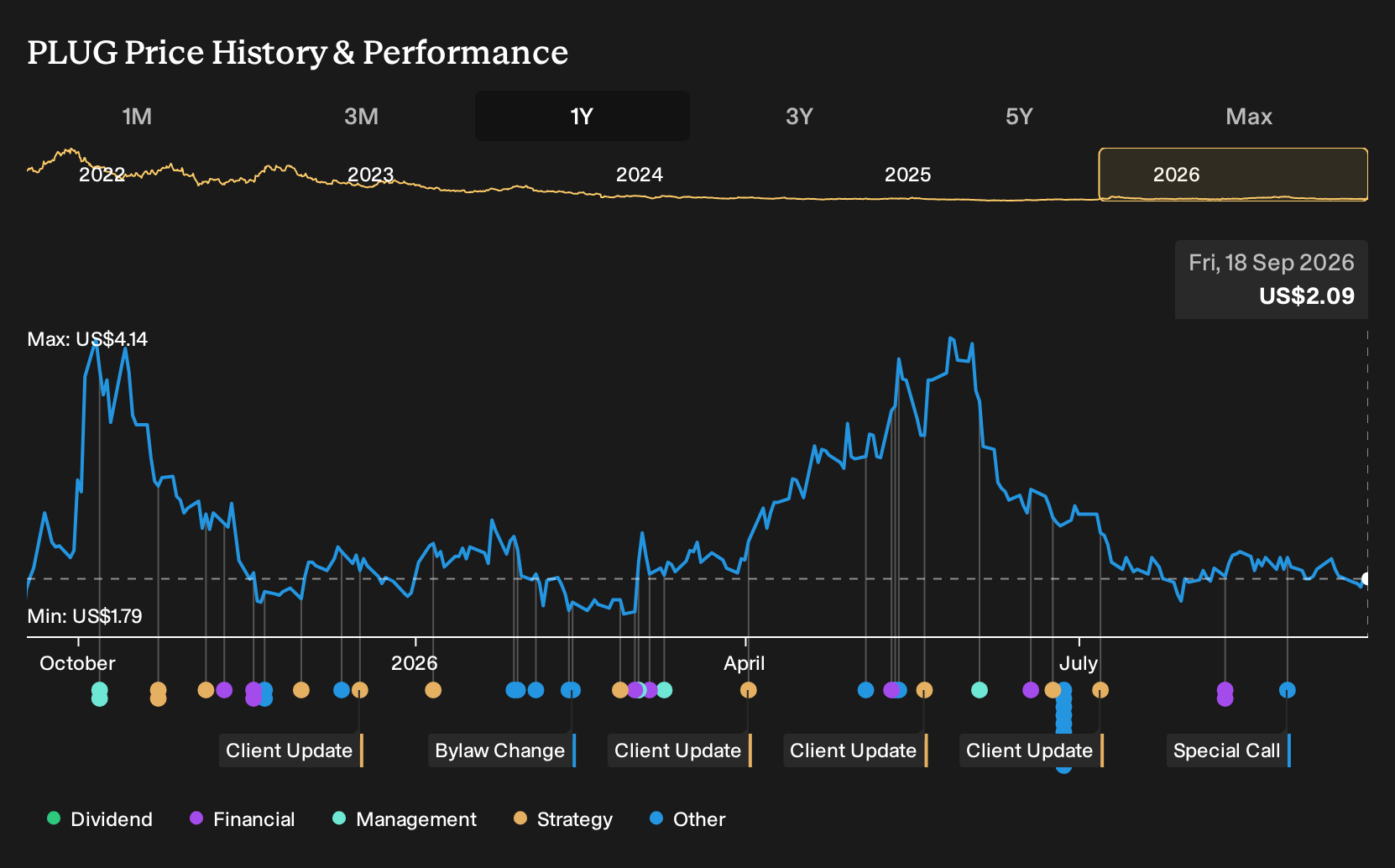Click the Min: US$1.79 label

click(x=85, y=616)
